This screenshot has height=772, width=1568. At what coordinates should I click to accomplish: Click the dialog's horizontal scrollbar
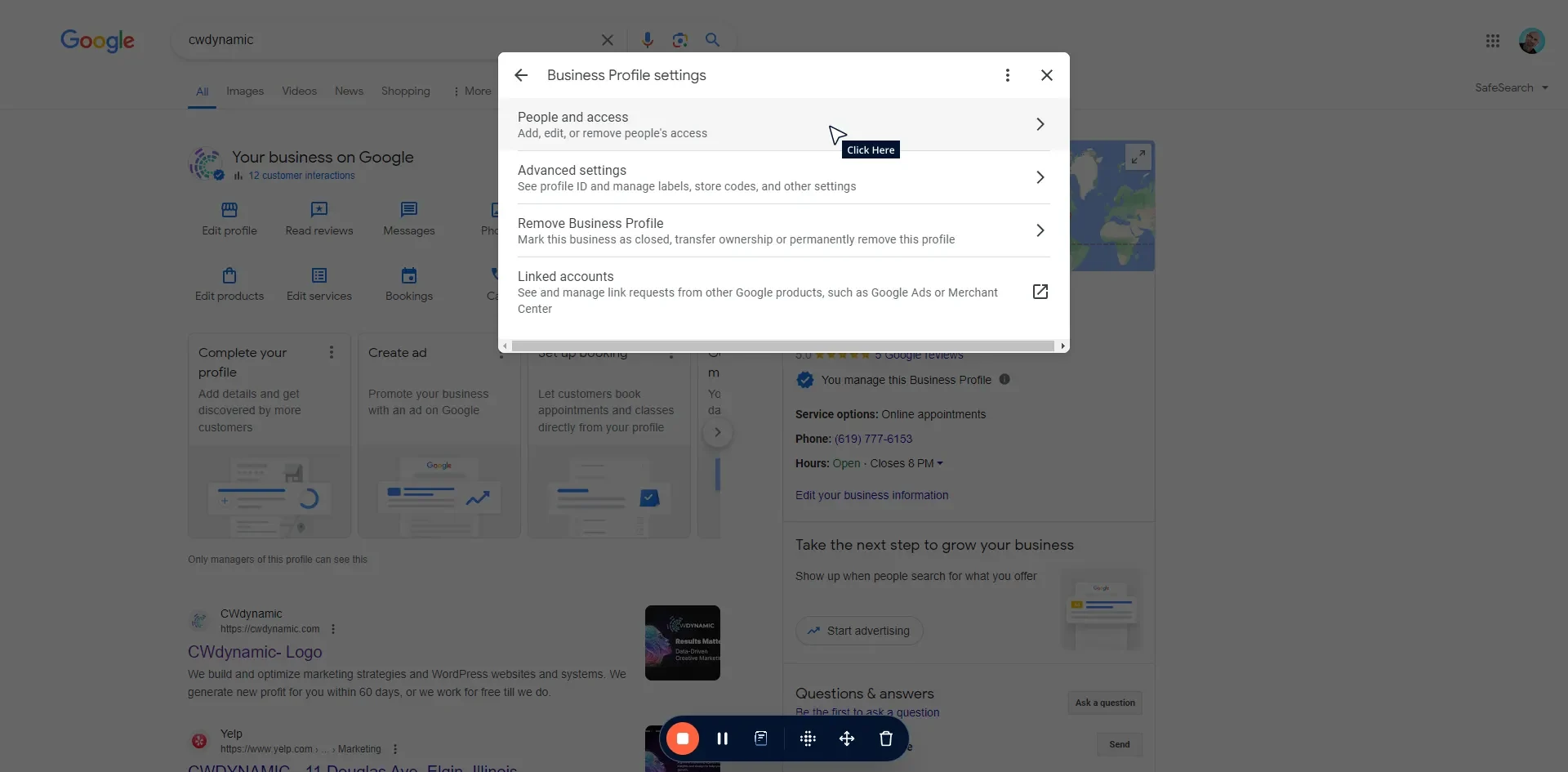click(x=782, y=346)
